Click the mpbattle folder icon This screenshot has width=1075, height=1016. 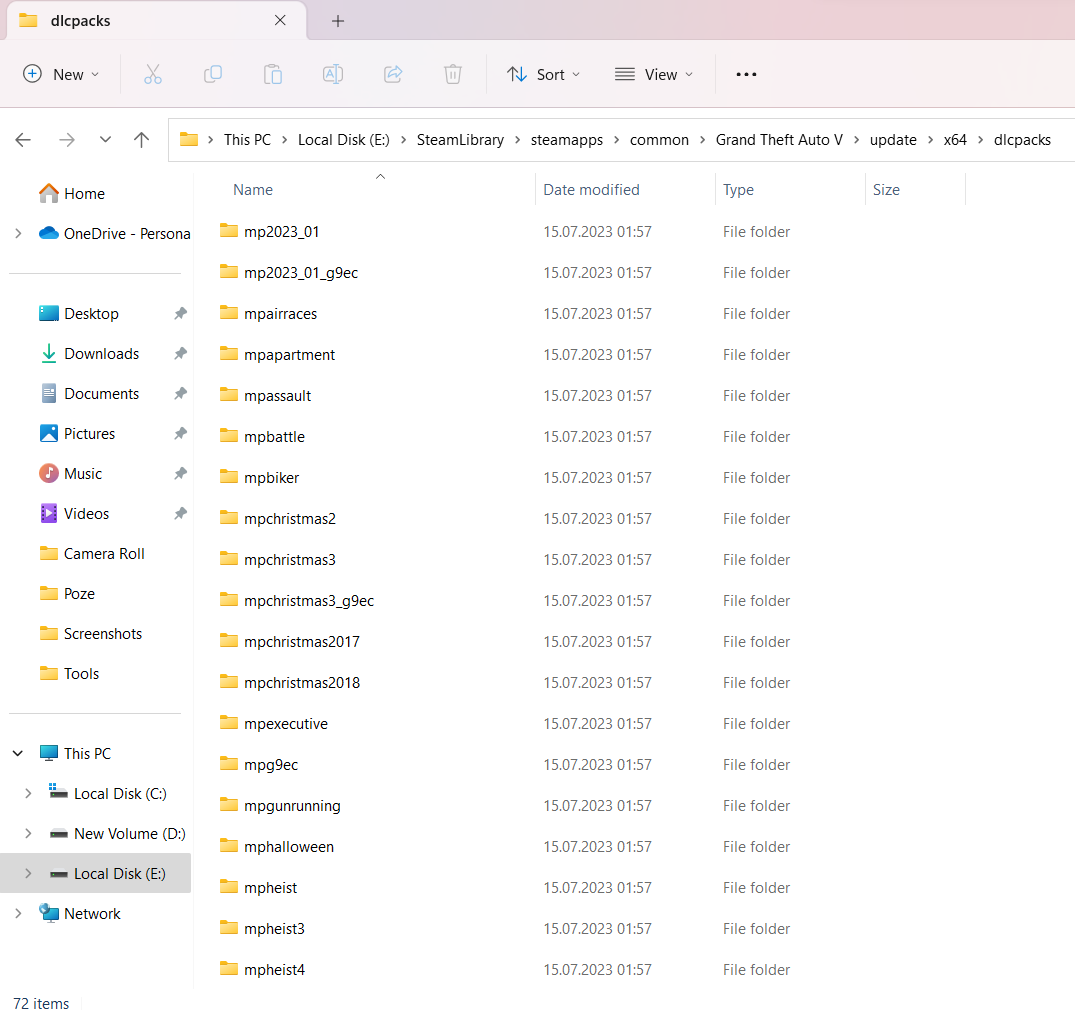[228, 436]
